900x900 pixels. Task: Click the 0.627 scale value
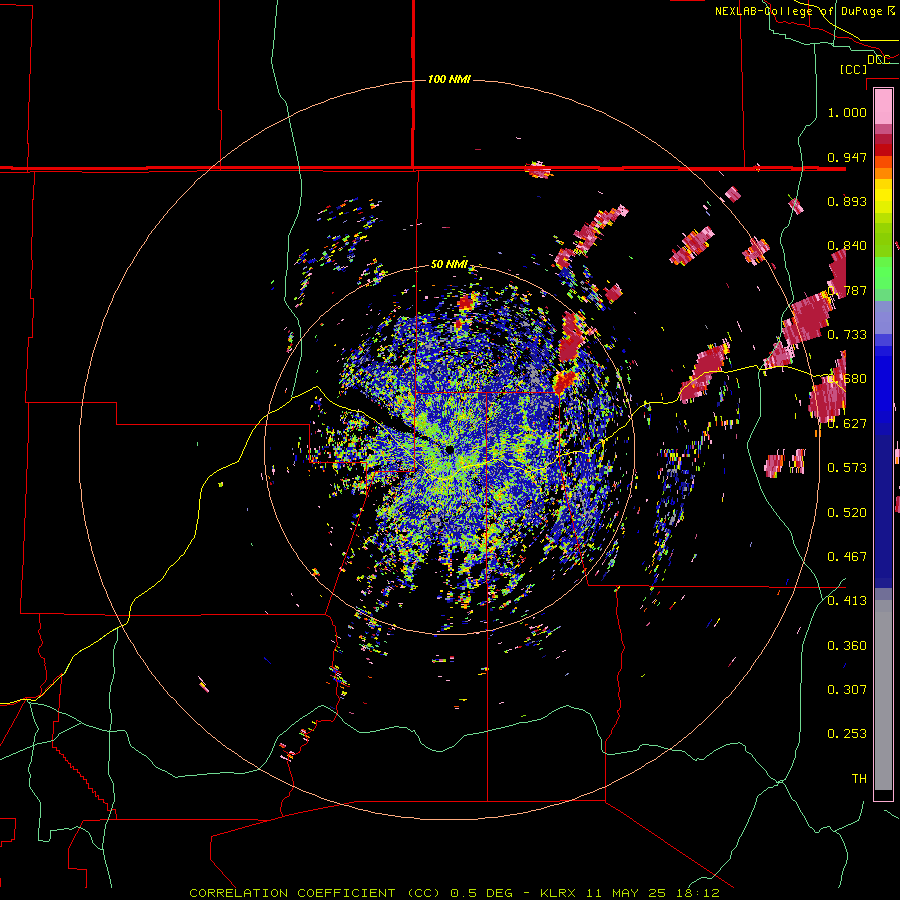(847, 424)
